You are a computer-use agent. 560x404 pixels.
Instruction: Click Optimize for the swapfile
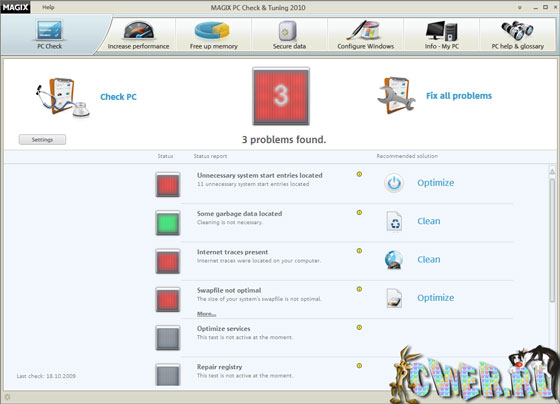(436, 298)
